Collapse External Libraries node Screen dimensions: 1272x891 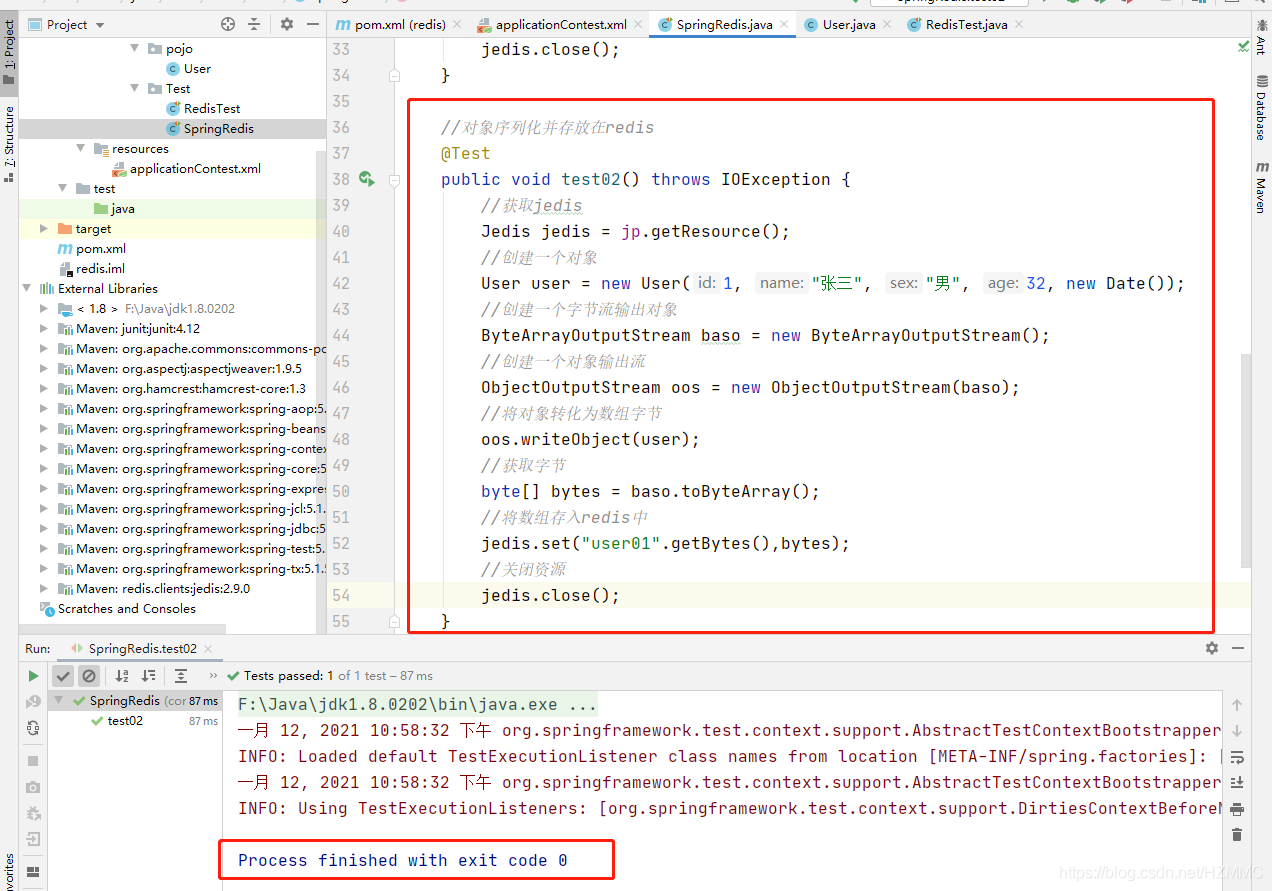26,288
